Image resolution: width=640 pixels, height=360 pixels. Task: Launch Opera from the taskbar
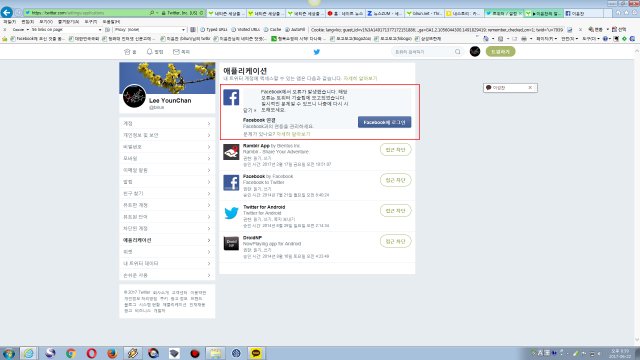91,353
